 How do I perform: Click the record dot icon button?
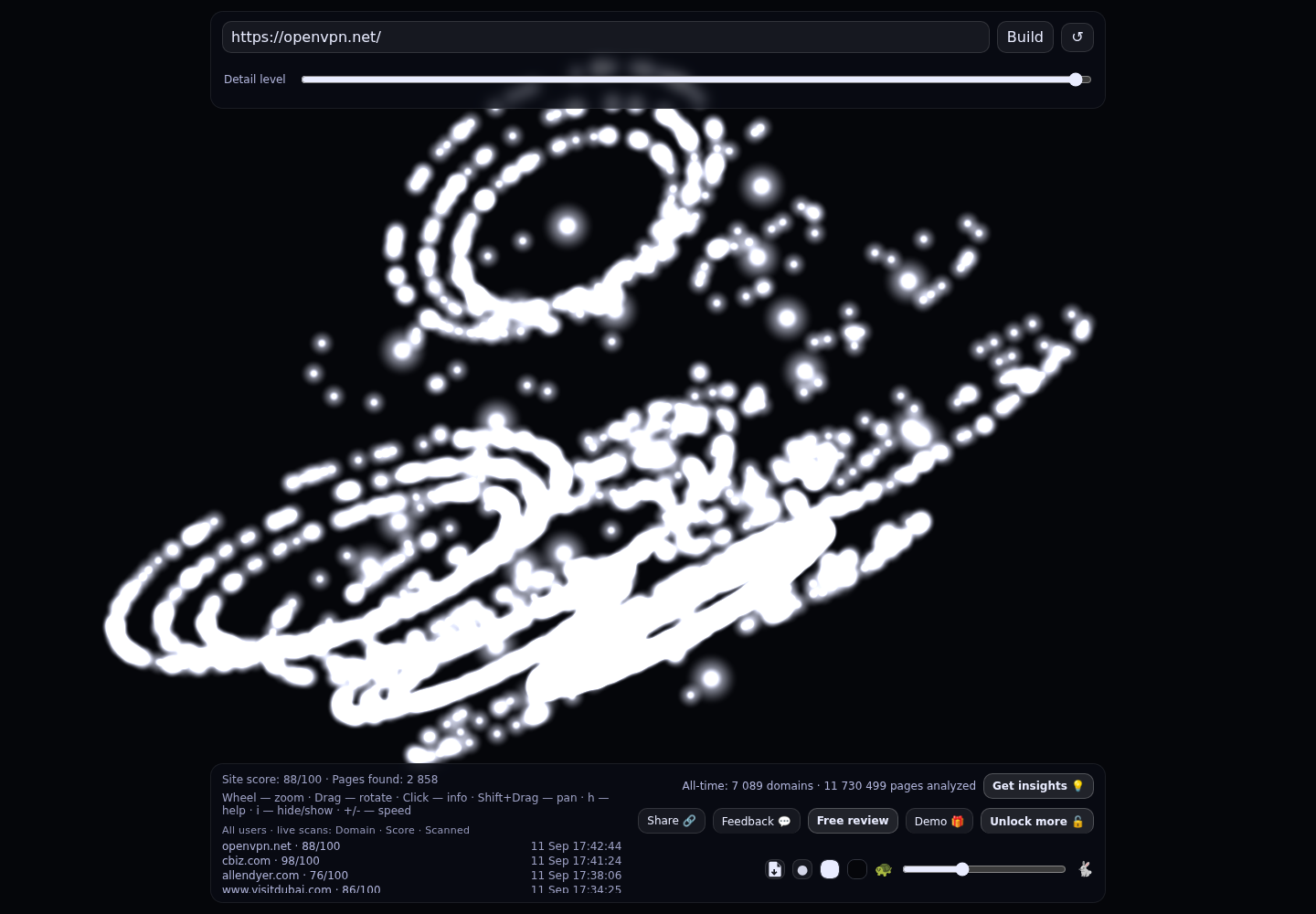802,869
